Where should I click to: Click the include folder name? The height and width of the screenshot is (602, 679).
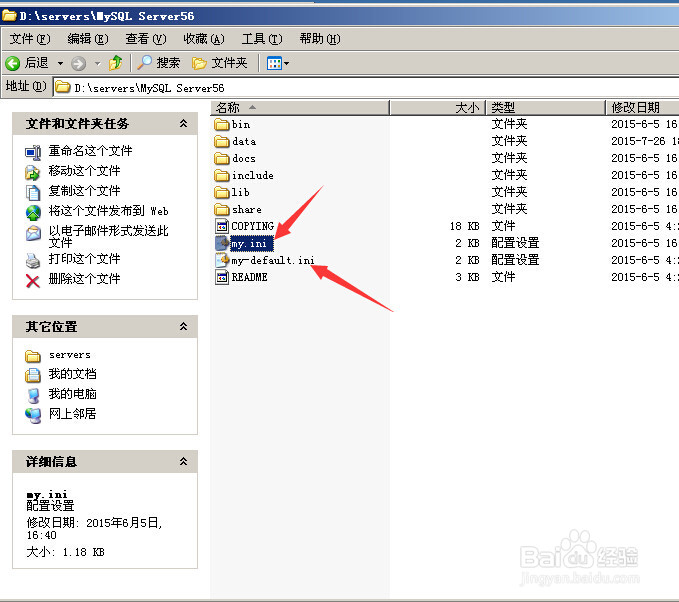pyautogui.click(x=252, y=175)
